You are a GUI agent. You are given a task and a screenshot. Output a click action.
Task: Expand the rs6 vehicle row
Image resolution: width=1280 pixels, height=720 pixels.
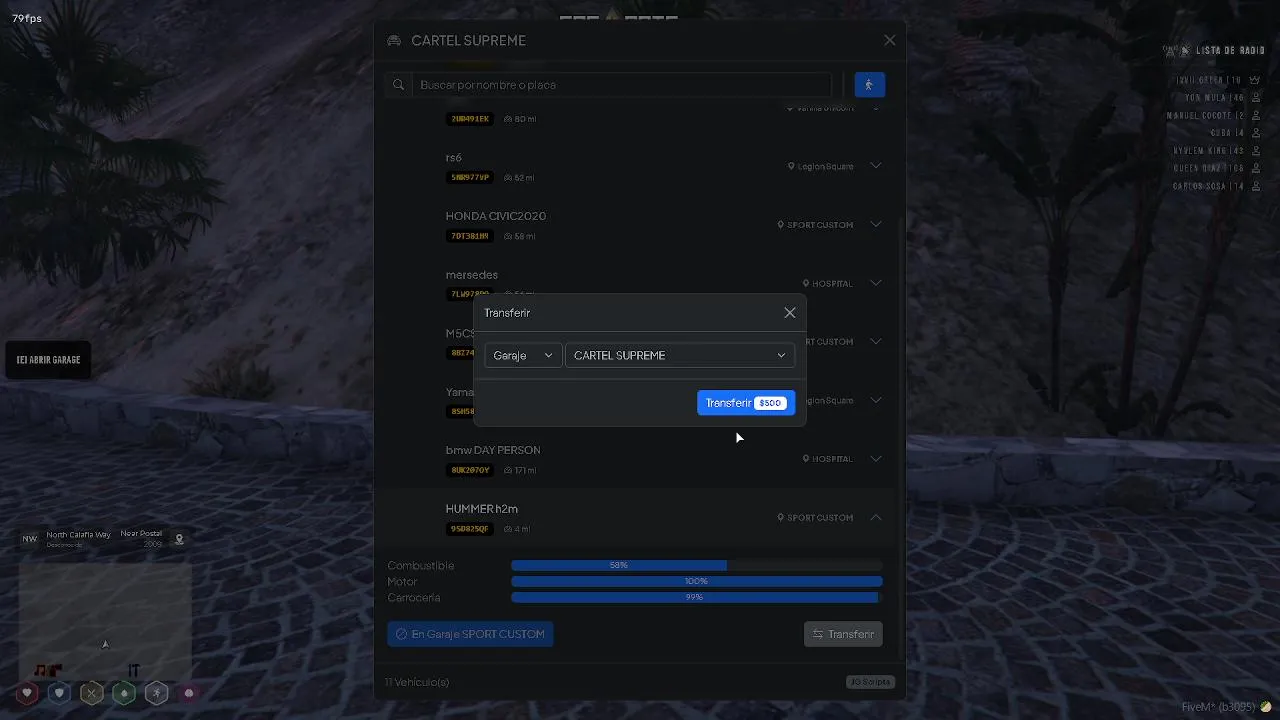(x=875, y=166)
